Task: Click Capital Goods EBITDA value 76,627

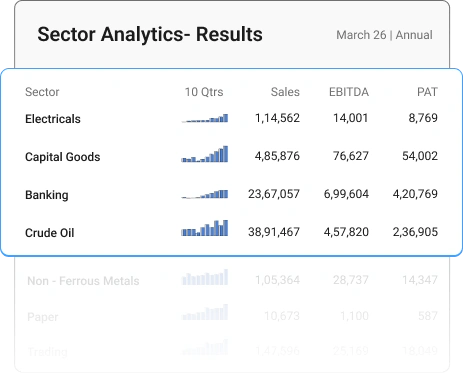Action: point(351,156)
